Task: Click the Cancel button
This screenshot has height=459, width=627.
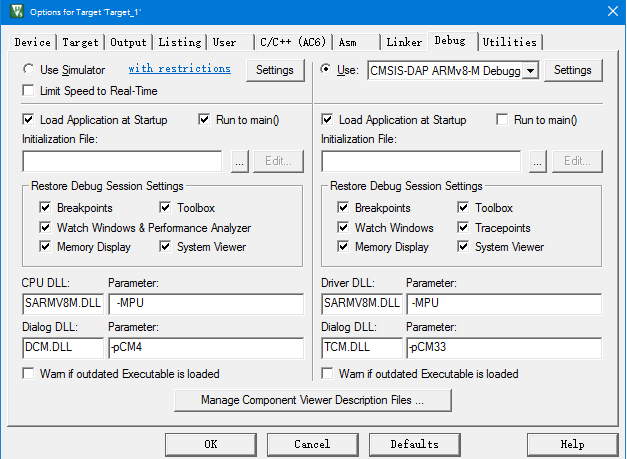Action: [312, 445]
